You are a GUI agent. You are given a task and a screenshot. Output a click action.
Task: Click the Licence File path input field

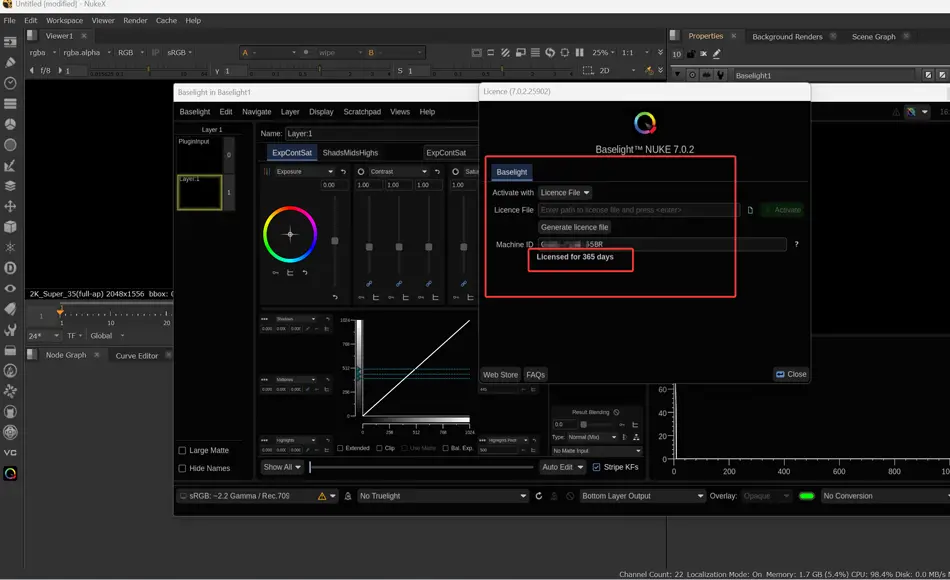click(639, 210)
